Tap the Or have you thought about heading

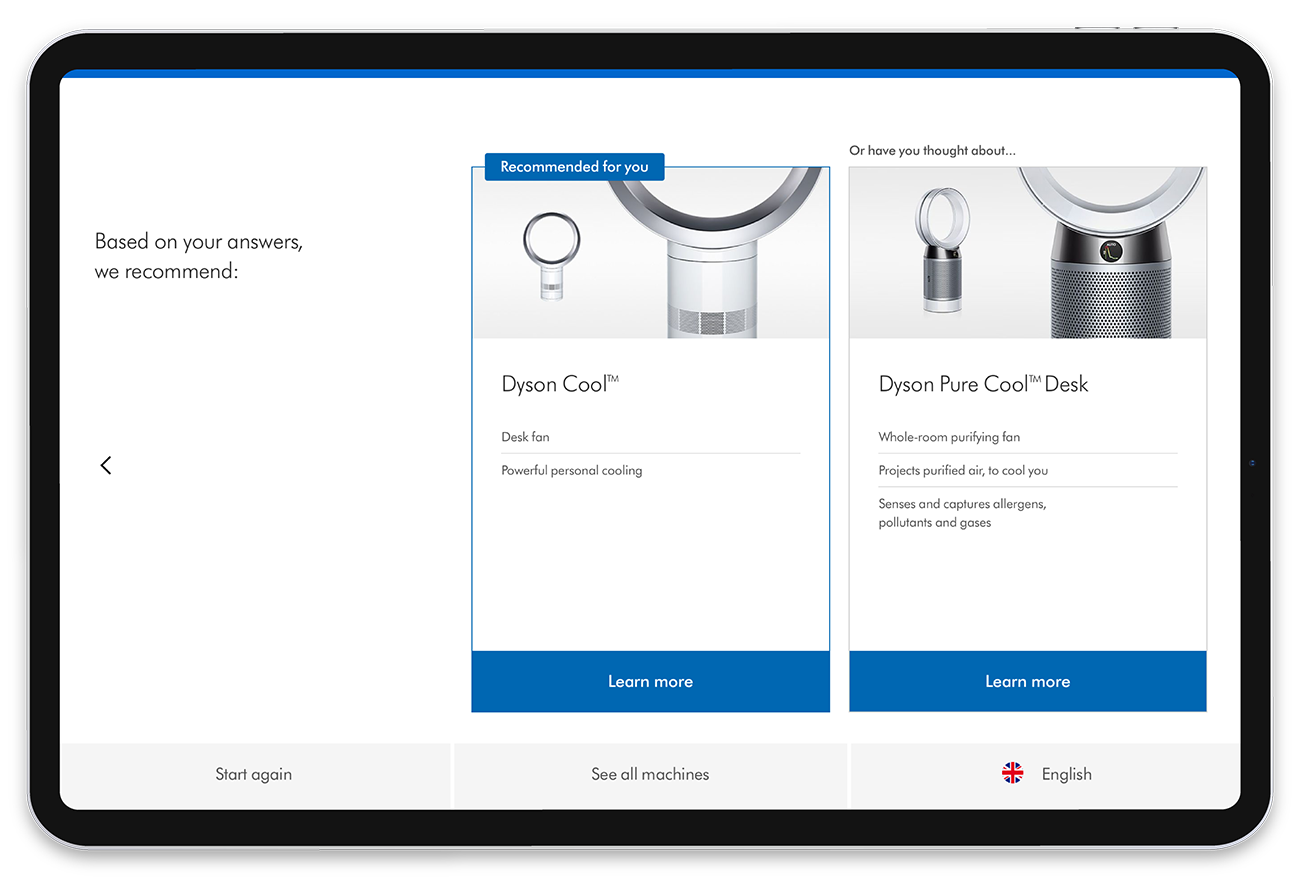(x=932, y=150)
